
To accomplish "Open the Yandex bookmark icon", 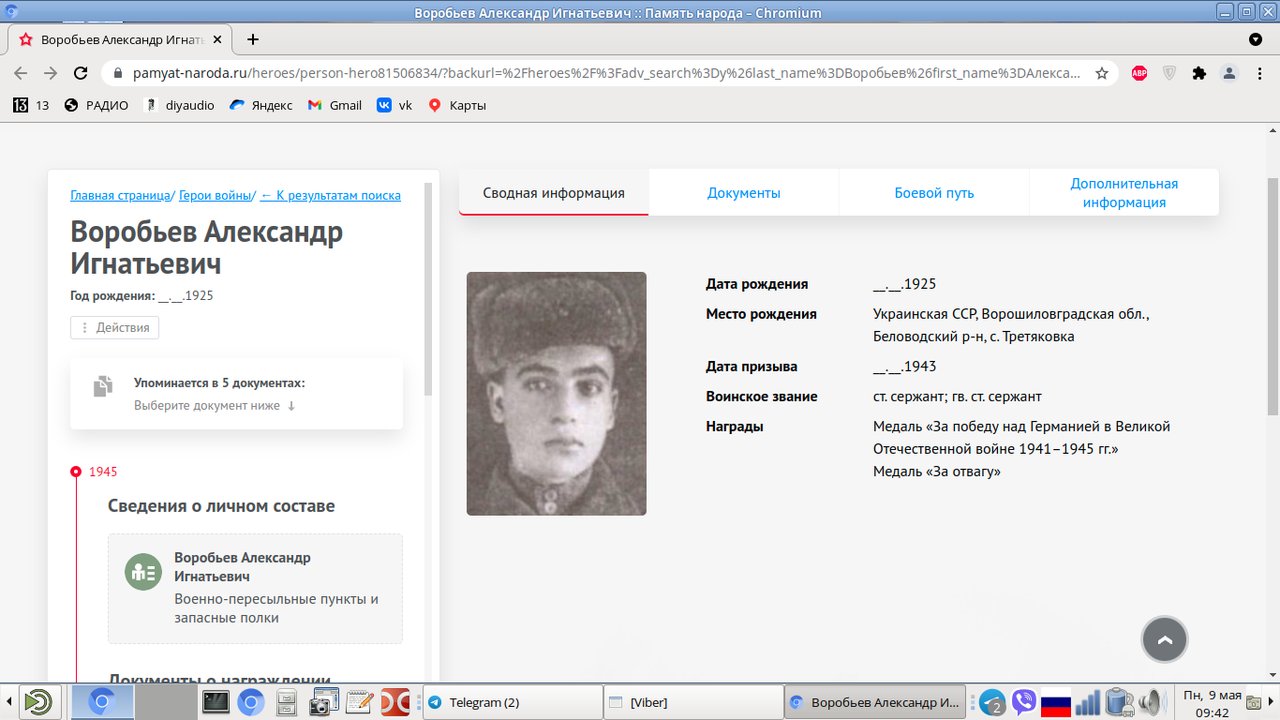I will [237, 104].
